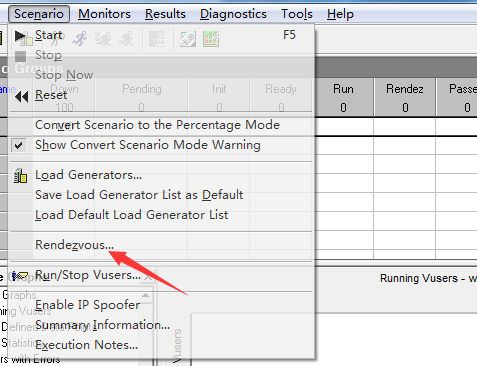Click the Stop square icon
477x366 pixels.
coord(20,56)
